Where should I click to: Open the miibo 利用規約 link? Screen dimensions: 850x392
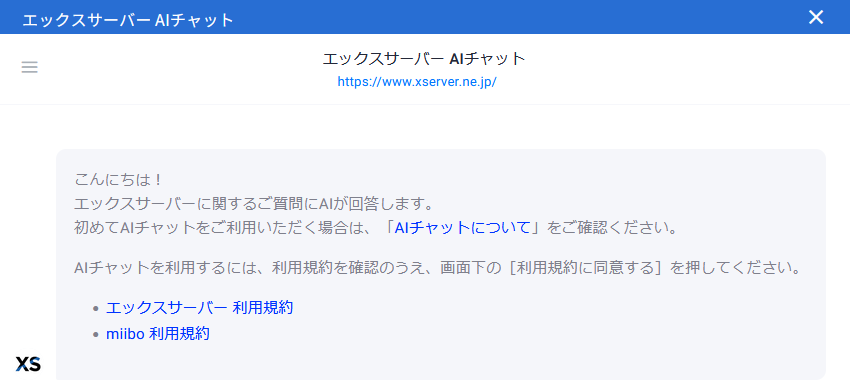158,334
